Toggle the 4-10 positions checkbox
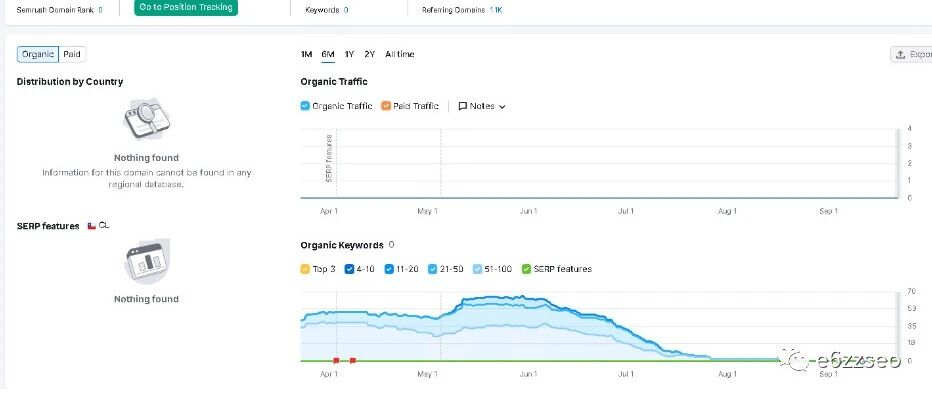Image resolution: width=932 pixels, height=397 pixels. pyautogui.click(x=349, y=269)
